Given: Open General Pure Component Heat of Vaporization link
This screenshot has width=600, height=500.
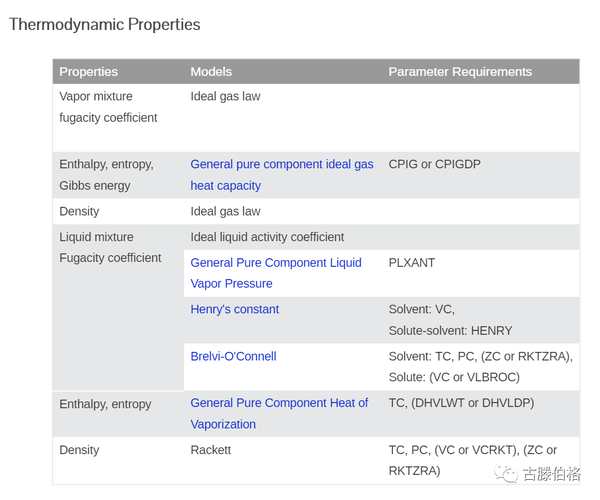Looking at the screenshot, I should point(279,414).
